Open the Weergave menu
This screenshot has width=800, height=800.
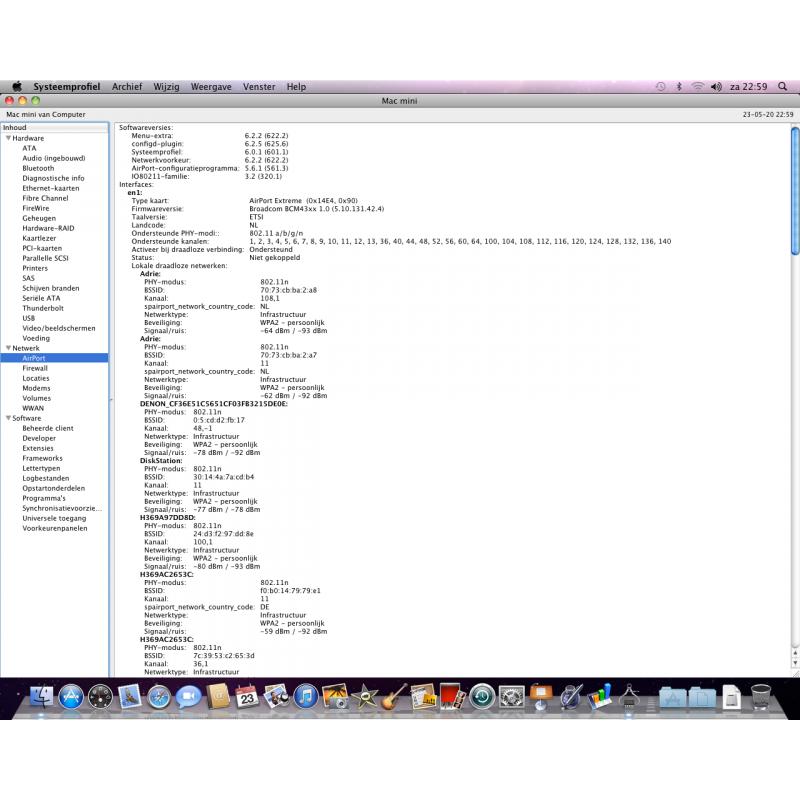[x=211, y=87]
